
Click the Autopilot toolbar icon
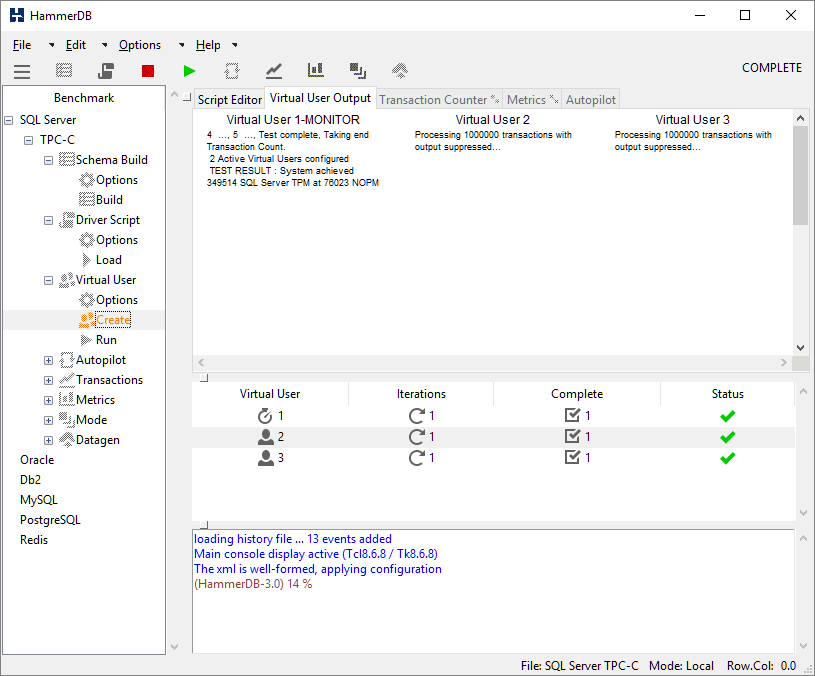pos(232,71)
